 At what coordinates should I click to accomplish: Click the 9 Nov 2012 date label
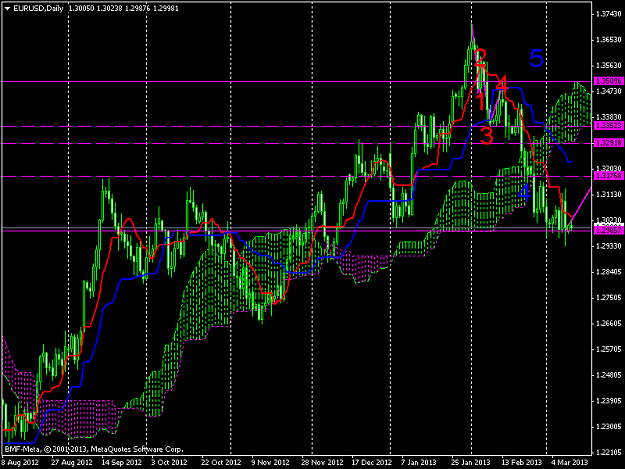[270, 462]
